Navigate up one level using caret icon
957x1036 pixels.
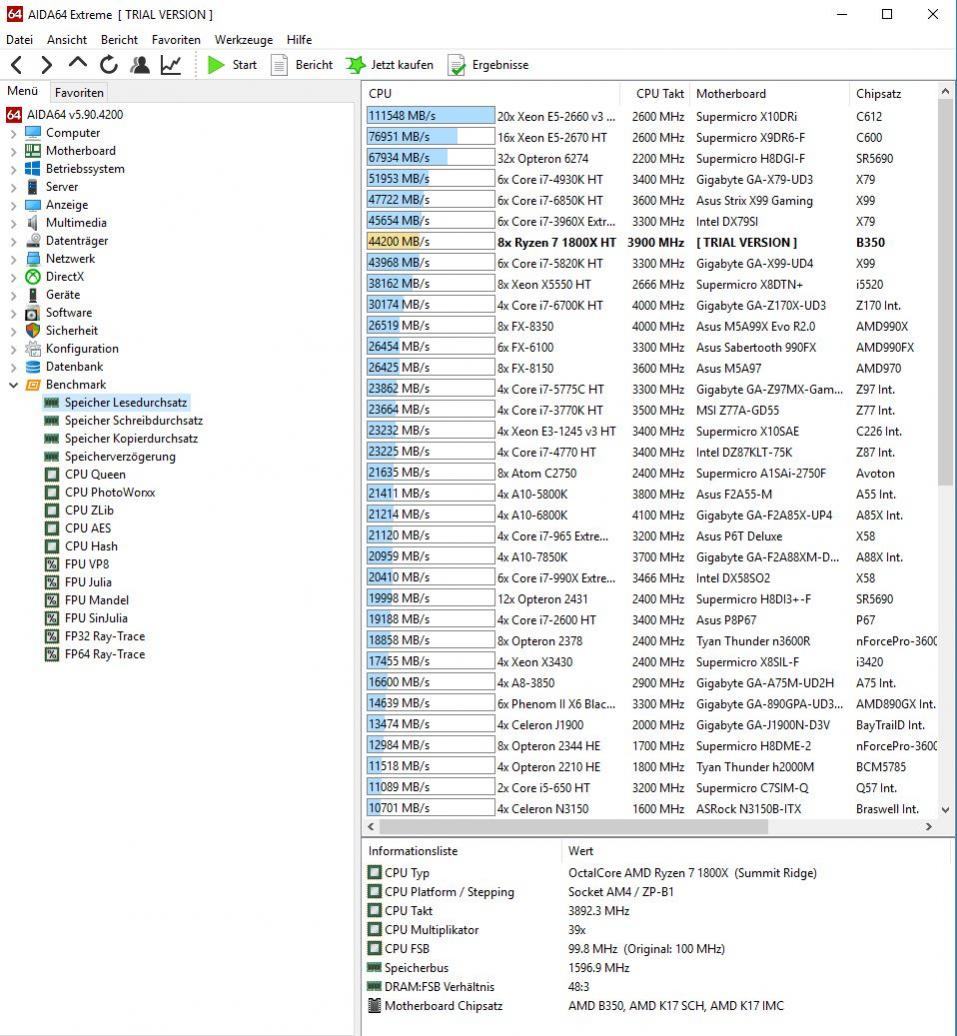[77, 63]
